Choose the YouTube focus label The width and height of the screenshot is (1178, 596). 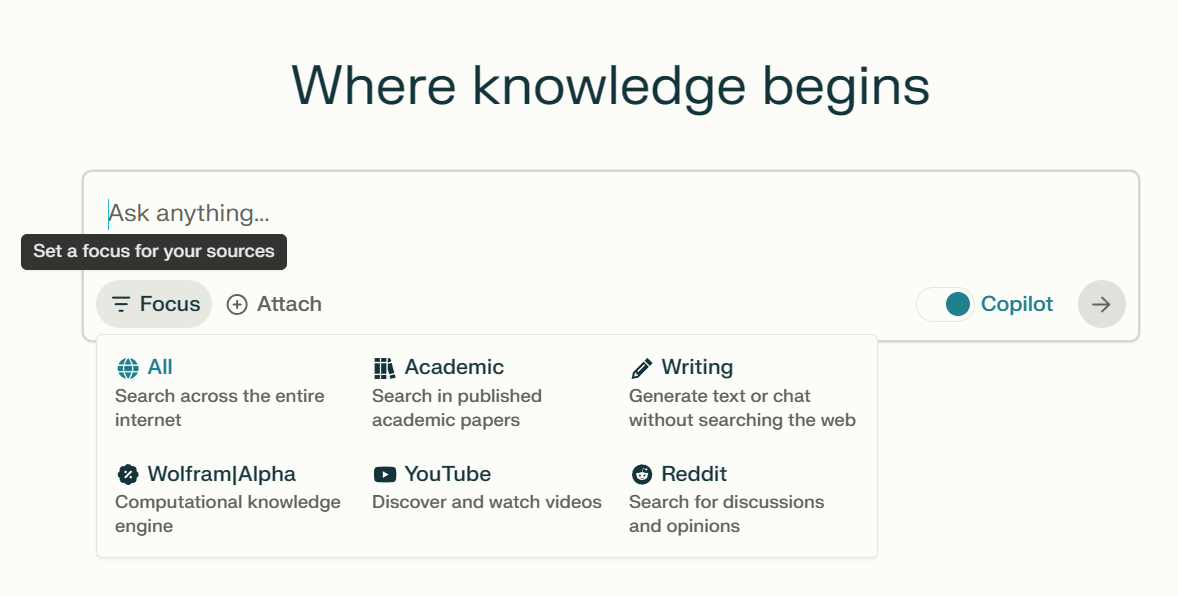point(447,473)
